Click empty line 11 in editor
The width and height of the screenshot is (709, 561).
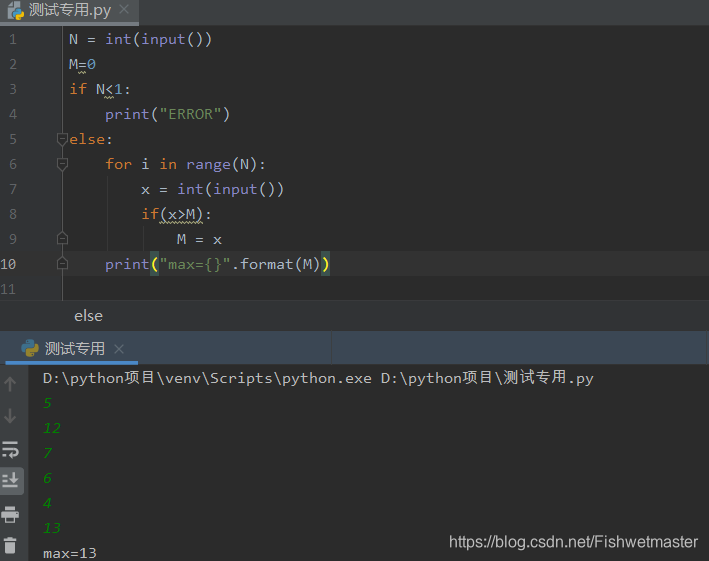coord(384,288)
